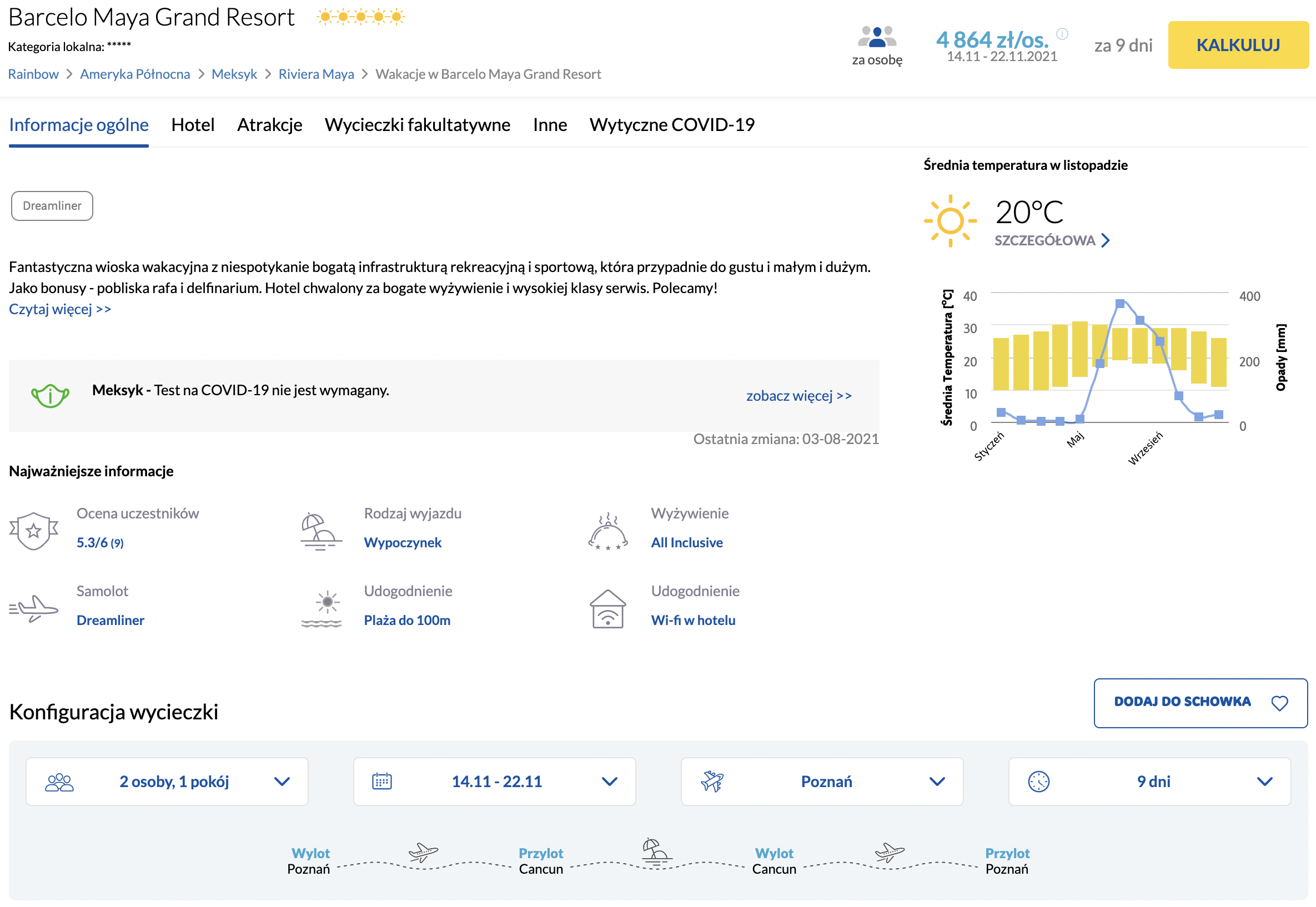Click the highest rainfall data point on chart
This screenshot has width=1316, height=907.
1119,304
